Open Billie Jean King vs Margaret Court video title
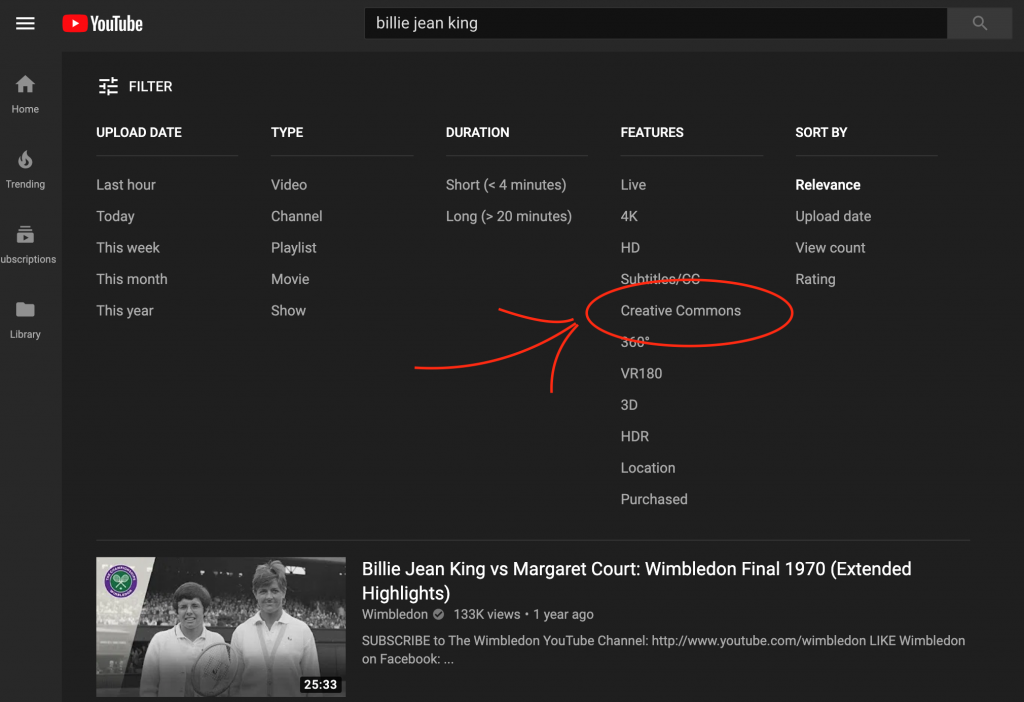This screenshot has height=702, width=1024. 636,581
